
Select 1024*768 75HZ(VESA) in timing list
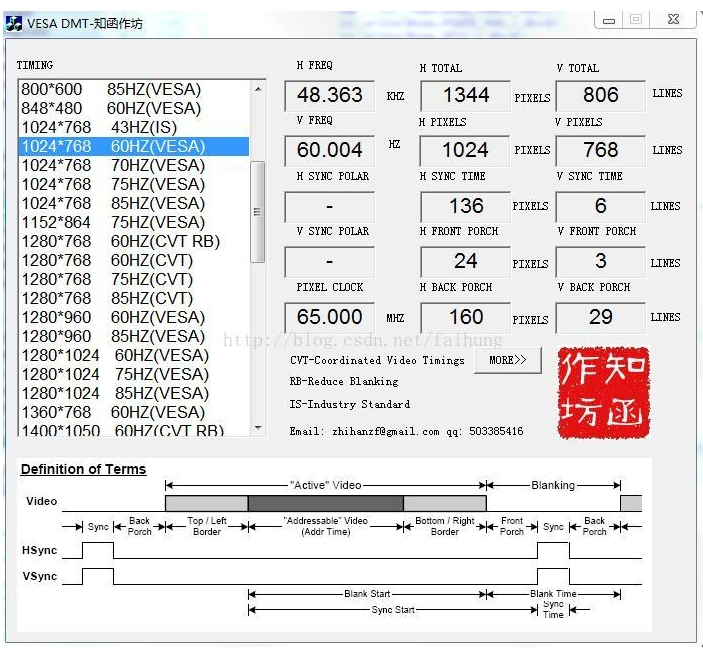(113, 184)
